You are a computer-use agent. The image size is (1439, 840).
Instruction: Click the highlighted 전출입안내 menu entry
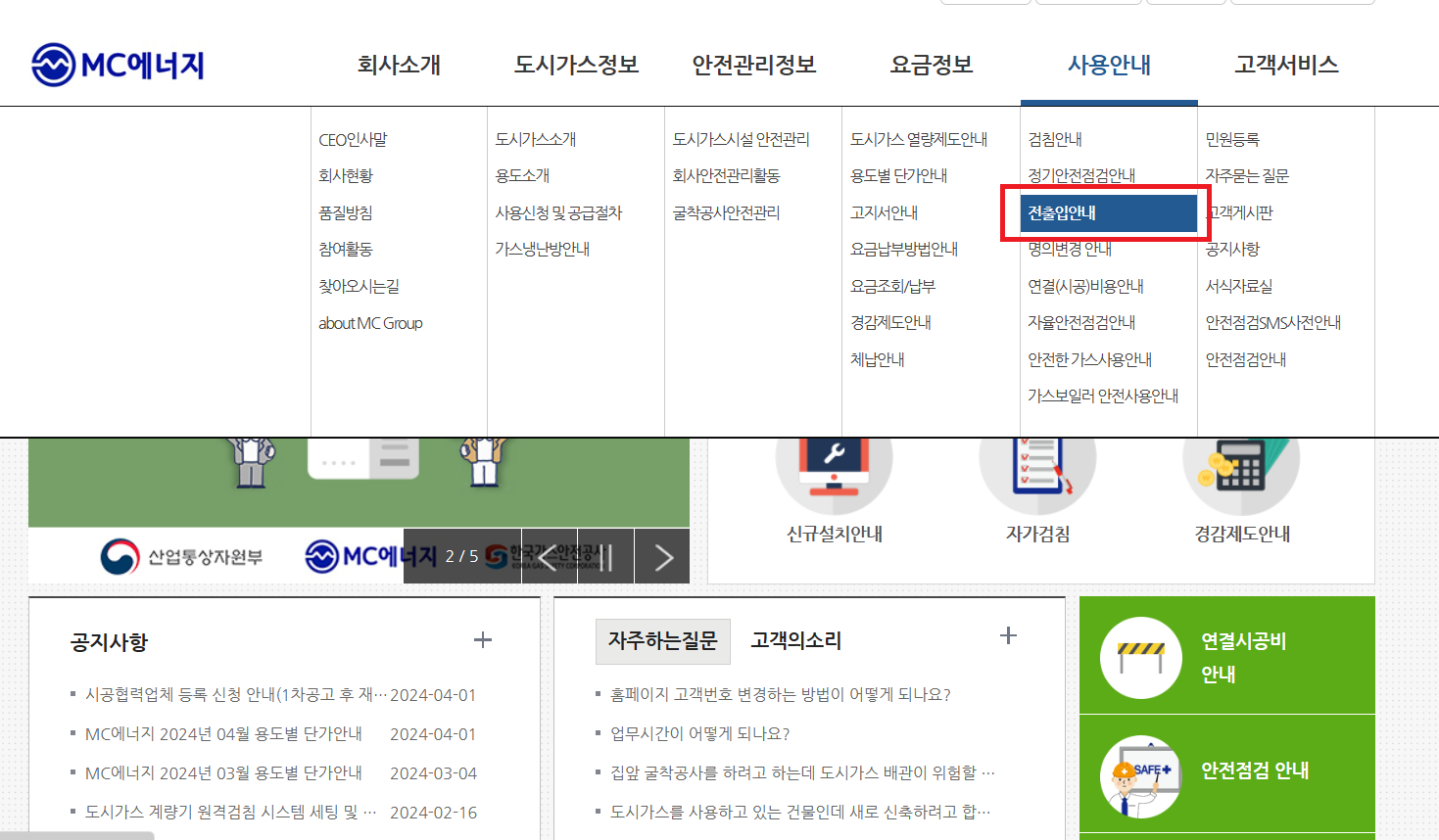1065,212
